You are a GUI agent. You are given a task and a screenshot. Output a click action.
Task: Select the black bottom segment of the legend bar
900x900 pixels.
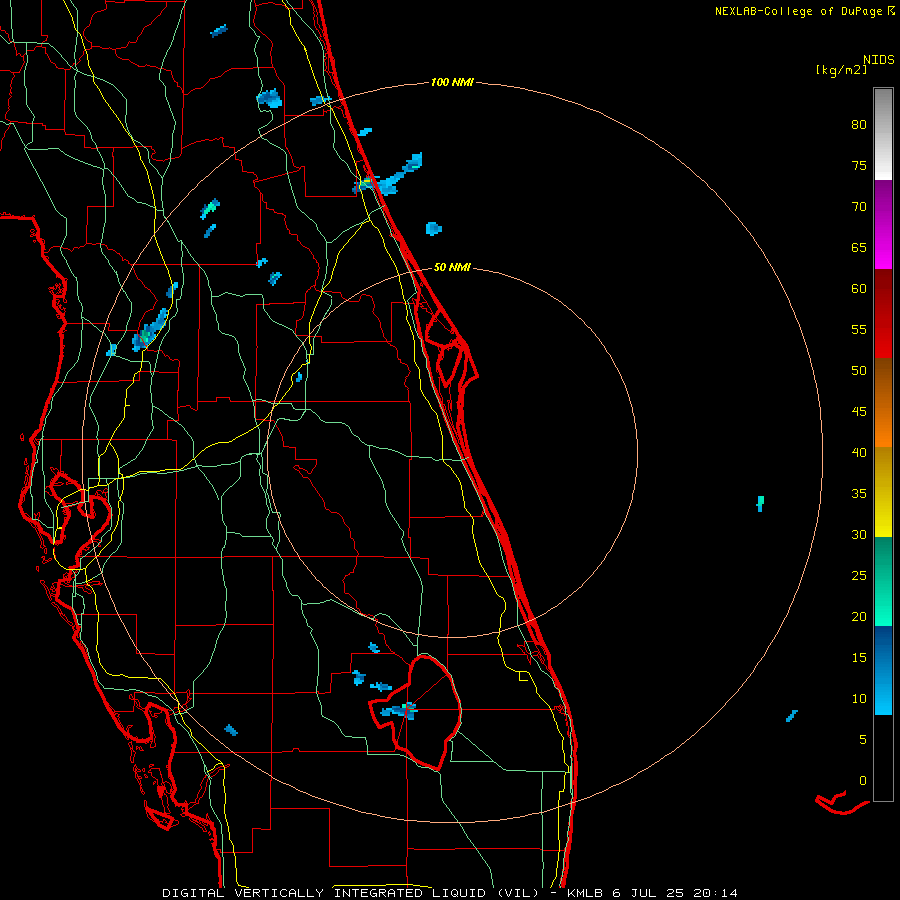click(883, 758)
